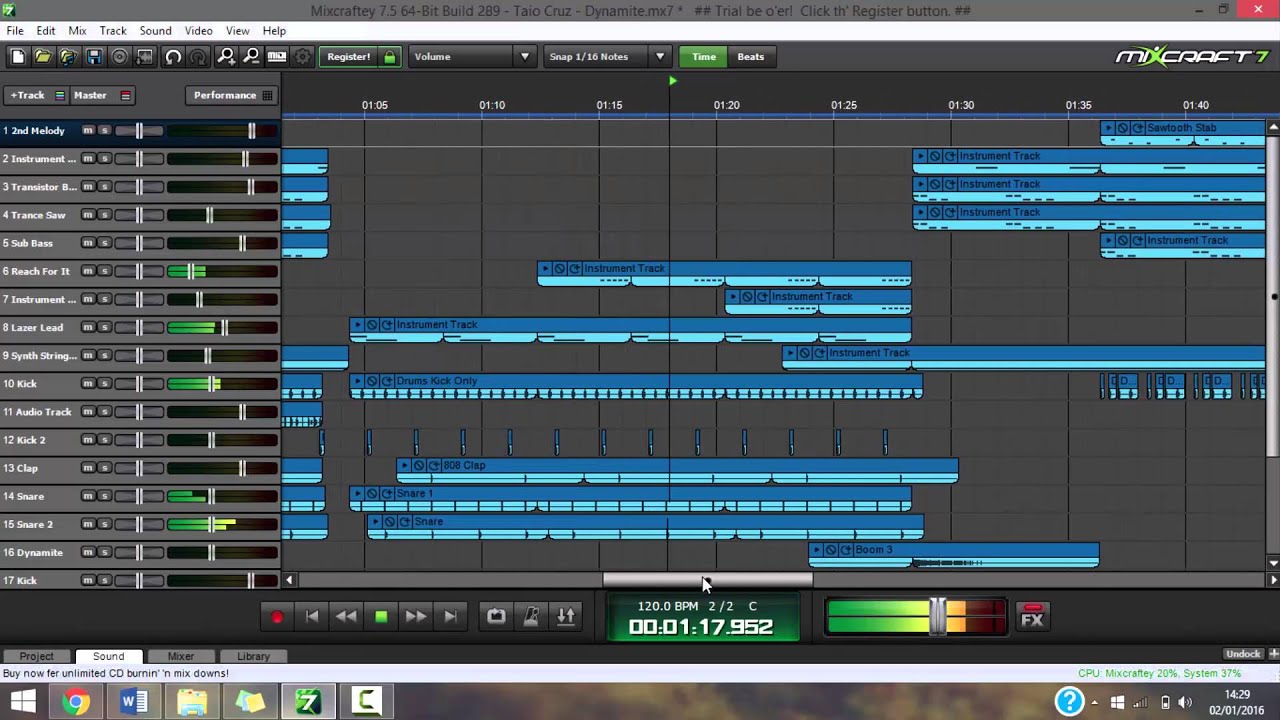Open the Edit menu

click(x=46, y=31)
